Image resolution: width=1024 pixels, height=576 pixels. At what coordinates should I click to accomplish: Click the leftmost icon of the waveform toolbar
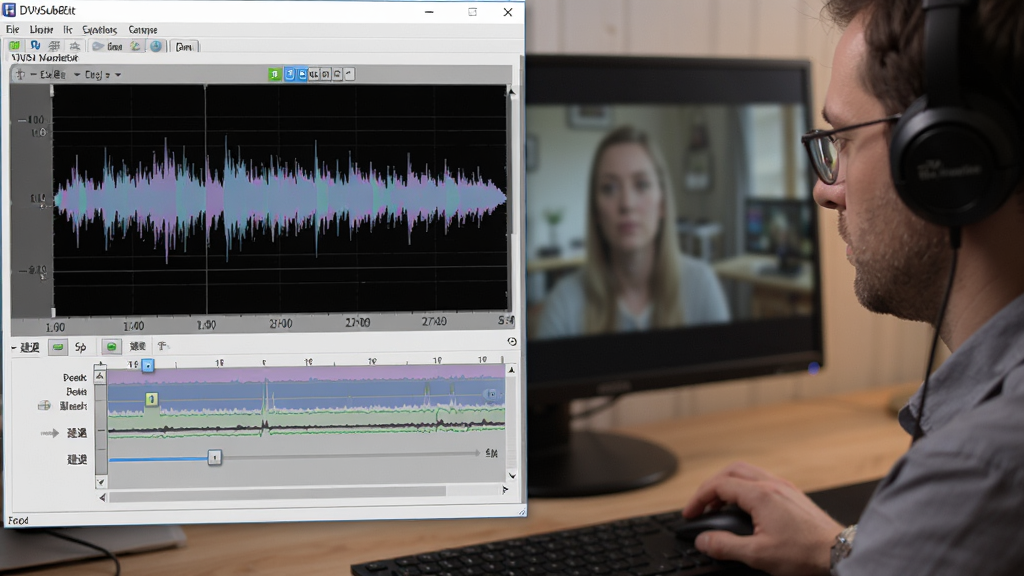click(x=20, y=74)
